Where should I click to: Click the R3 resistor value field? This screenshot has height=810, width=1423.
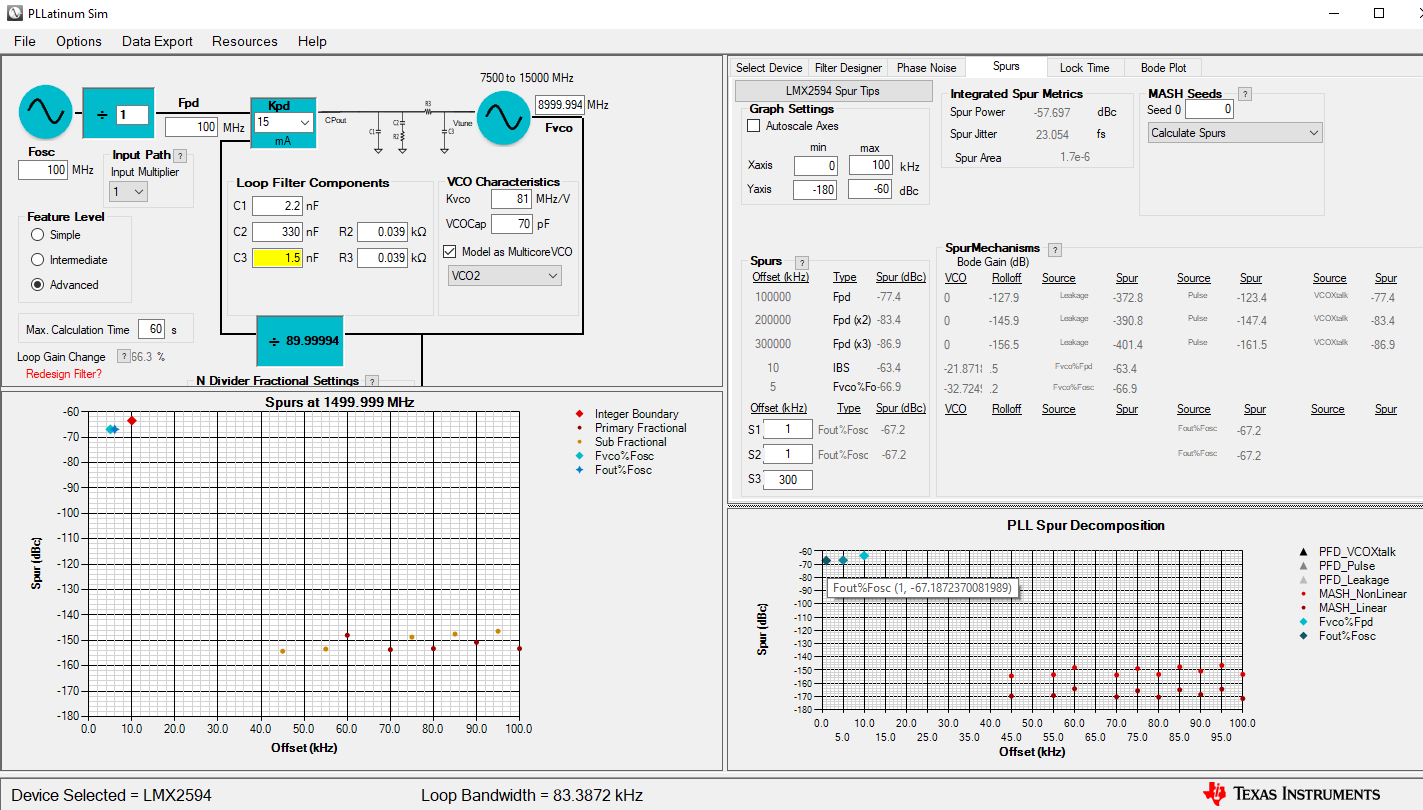pos(382,258)
